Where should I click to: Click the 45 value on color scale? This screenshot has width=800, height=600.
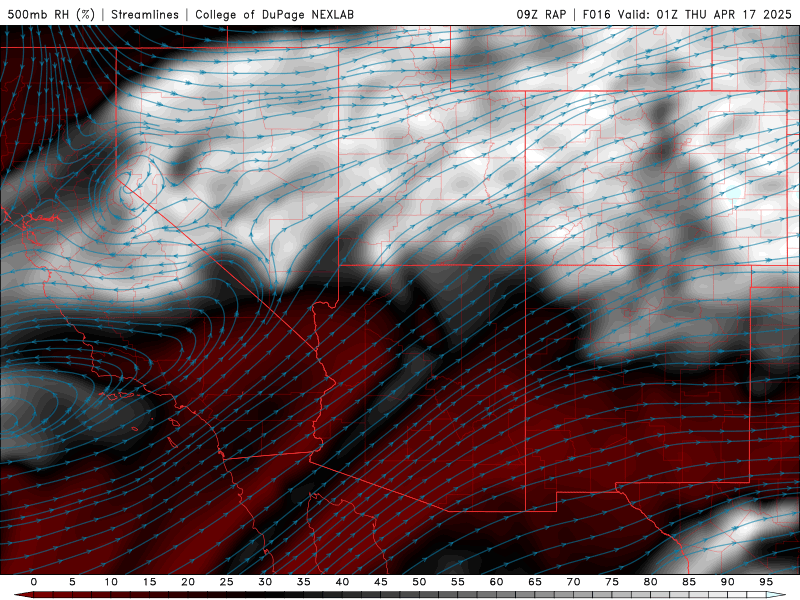coord(381,582)
